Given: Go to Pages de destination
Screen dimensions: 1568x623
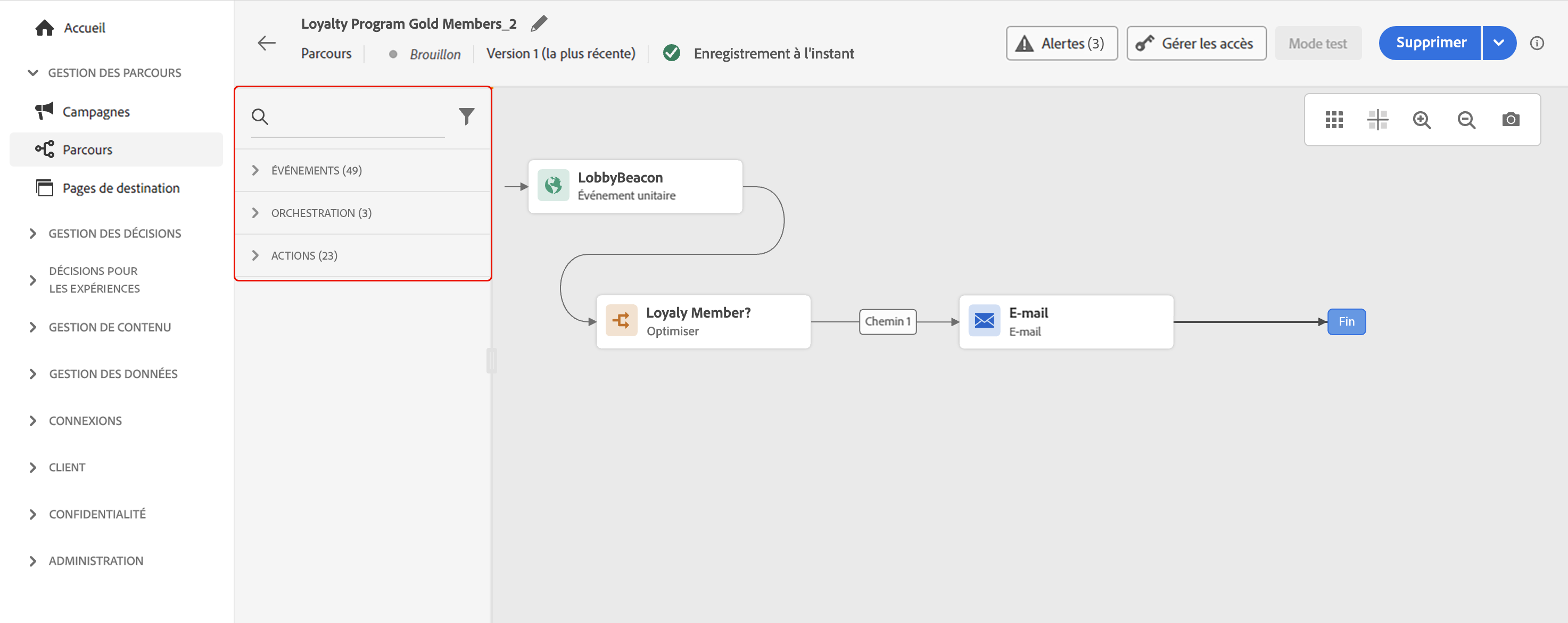Looking at the screenshot, I should click(x=120, y=188).
